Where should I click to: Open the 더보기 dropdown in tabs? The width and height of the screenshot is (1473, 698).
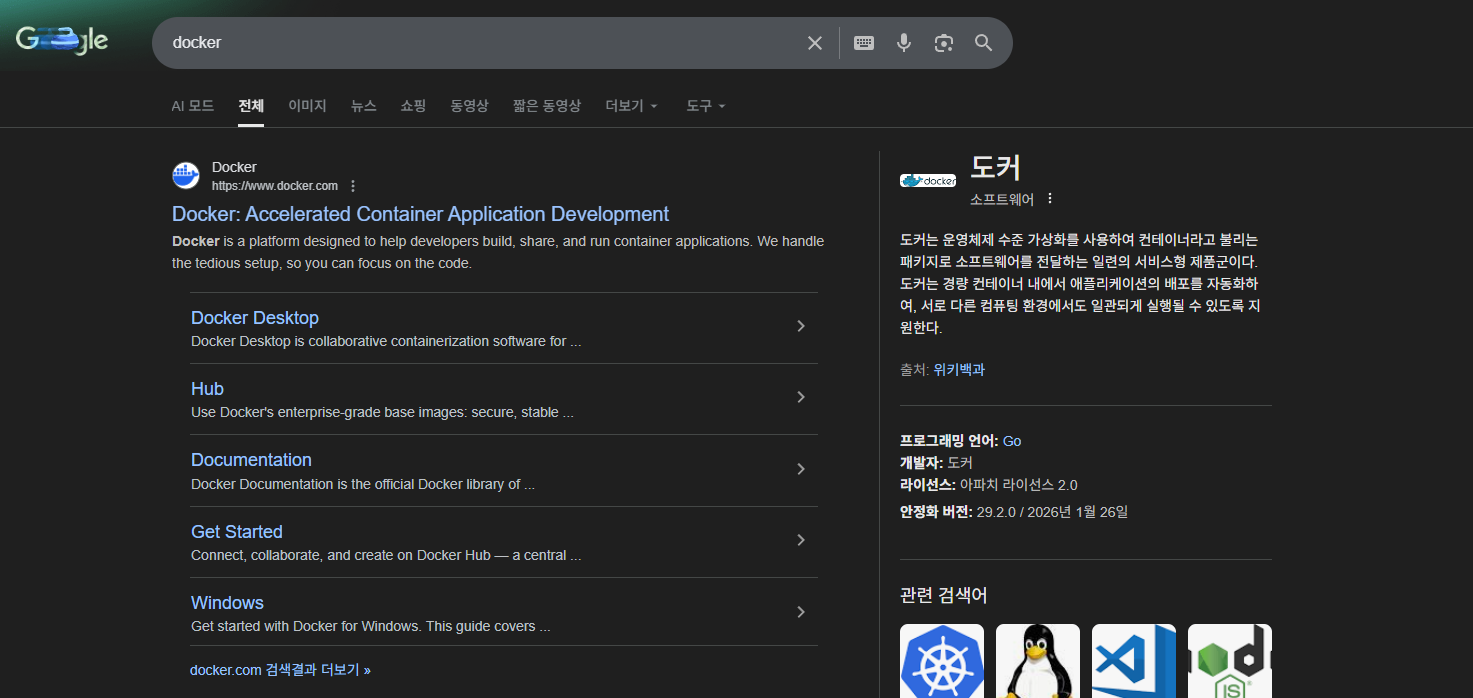pyautogui.click(x=631, y=105)
